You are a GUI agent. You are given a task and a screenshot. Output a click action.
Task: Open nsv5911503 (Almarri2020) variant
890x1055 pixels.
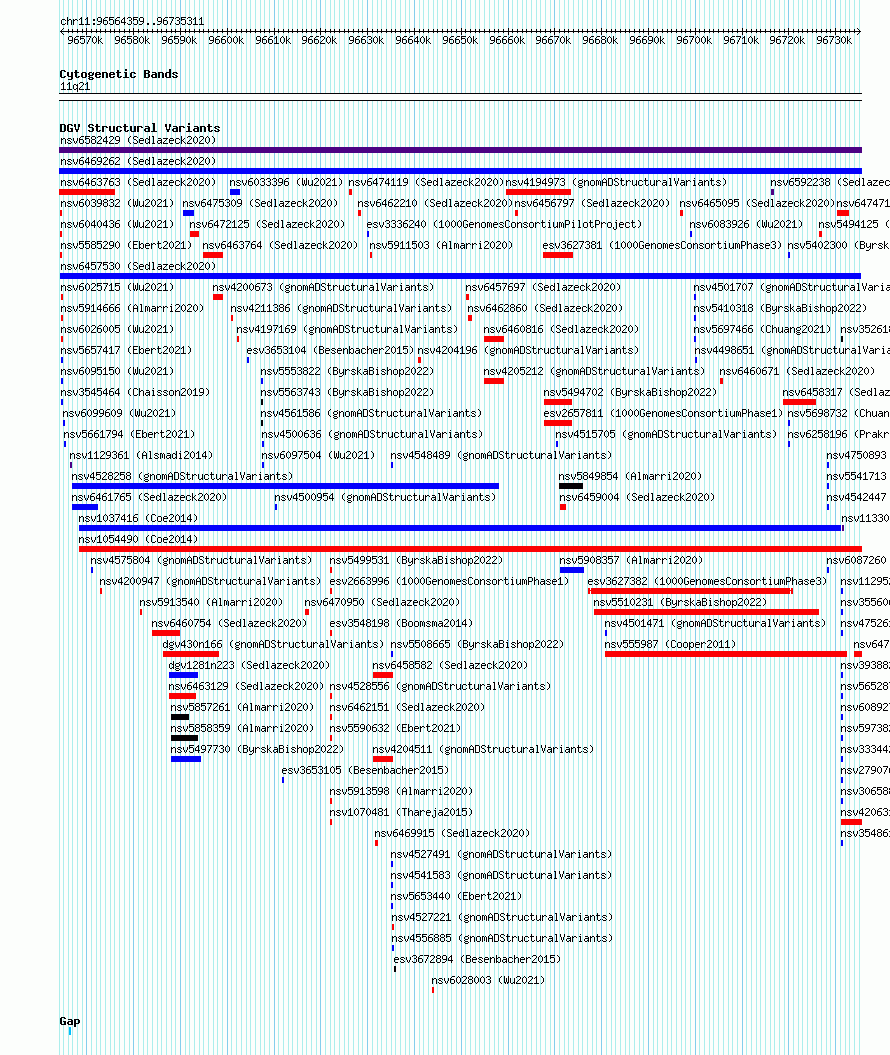[x=441, y=246]
